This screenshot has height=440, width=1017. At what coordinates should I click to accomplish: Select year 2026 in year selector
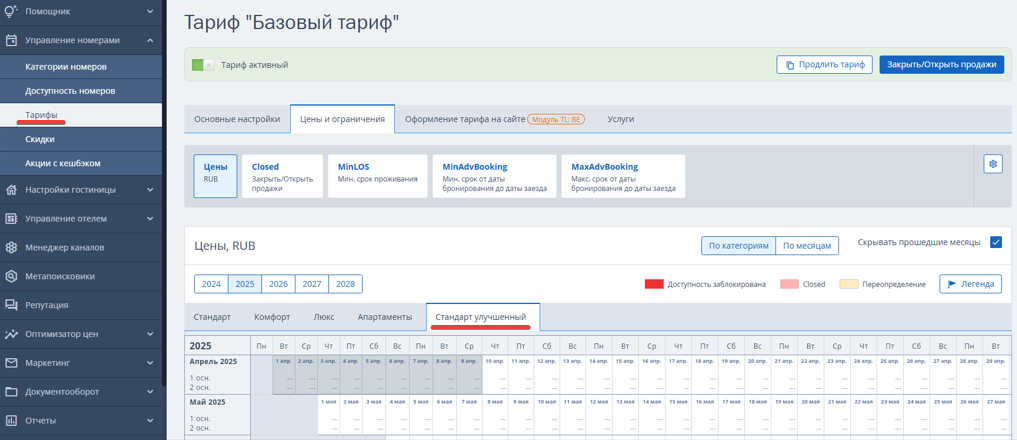(x=278, y=284)
